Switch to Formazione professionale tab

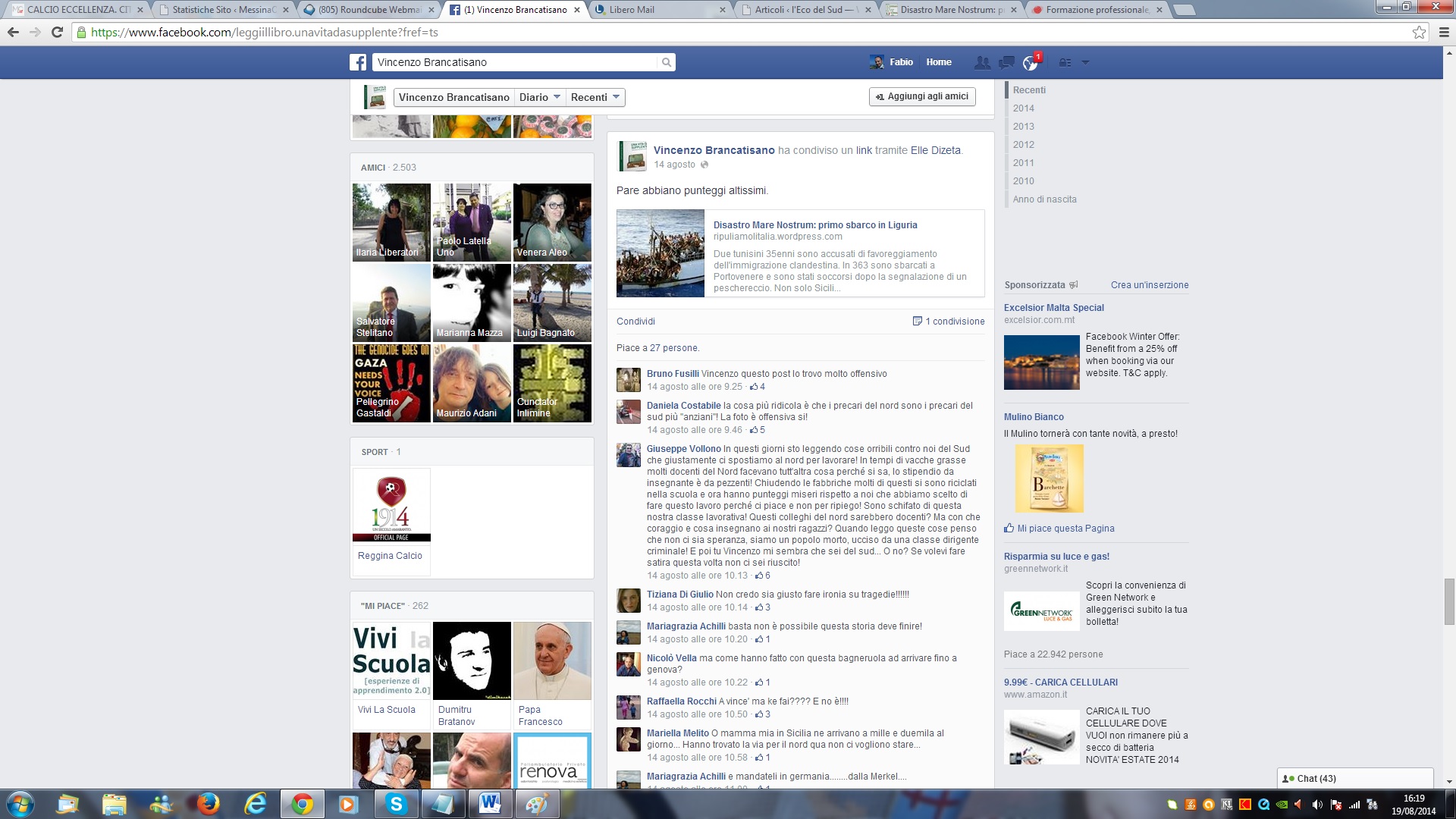pos(1095,10)
